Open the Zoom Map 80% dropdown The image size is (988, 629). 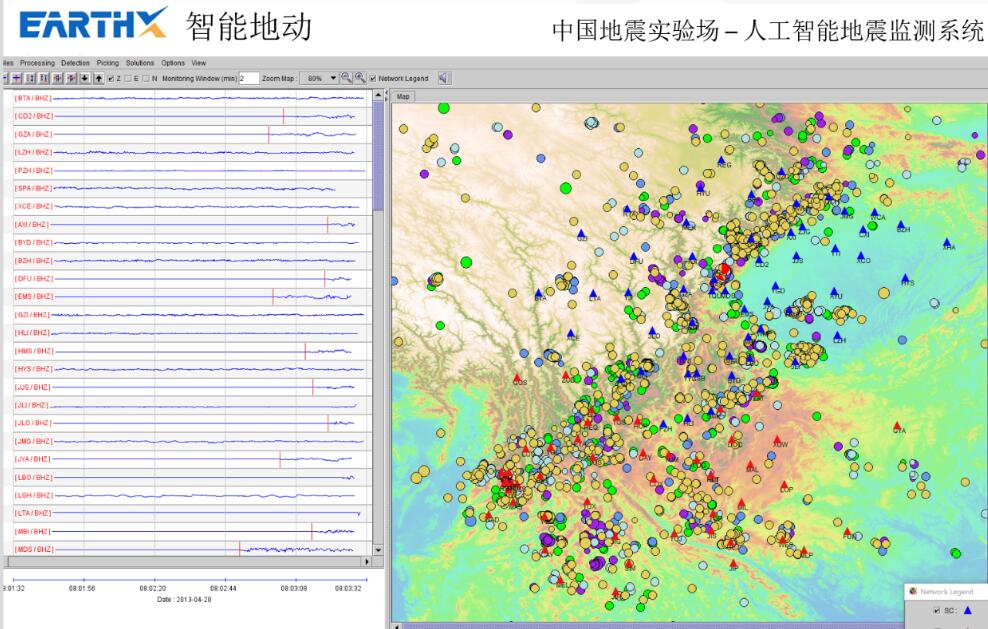coord(319,78)
